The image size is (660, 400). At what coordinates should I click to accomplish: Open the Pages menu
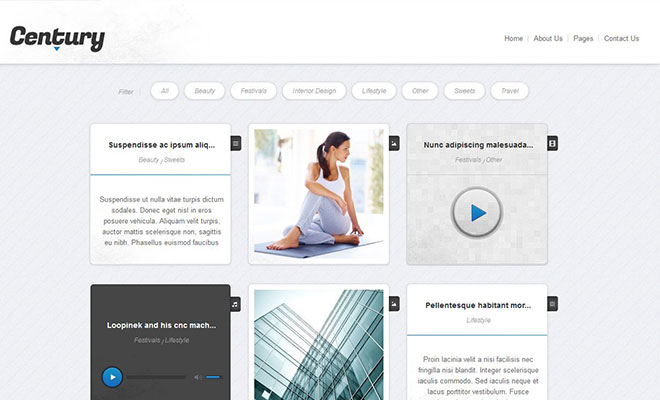coord(583,39)
